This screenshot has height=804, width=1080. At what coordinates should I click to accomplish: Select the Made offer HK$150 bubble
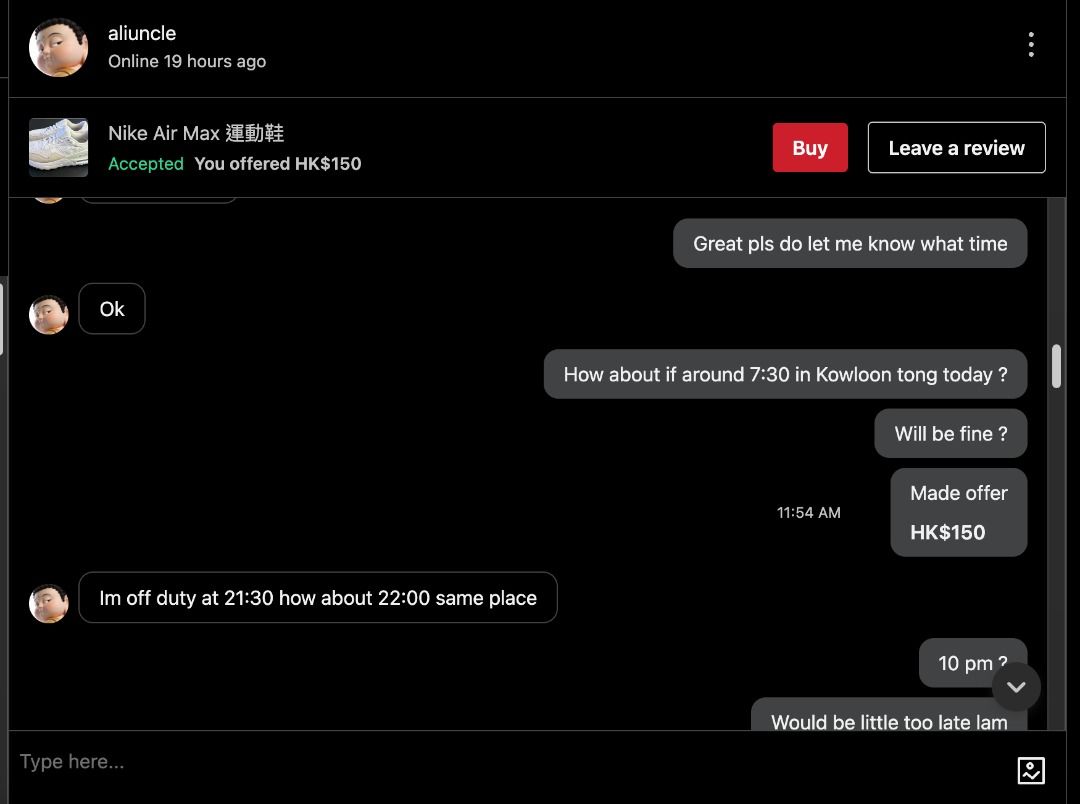pos(959,513)
